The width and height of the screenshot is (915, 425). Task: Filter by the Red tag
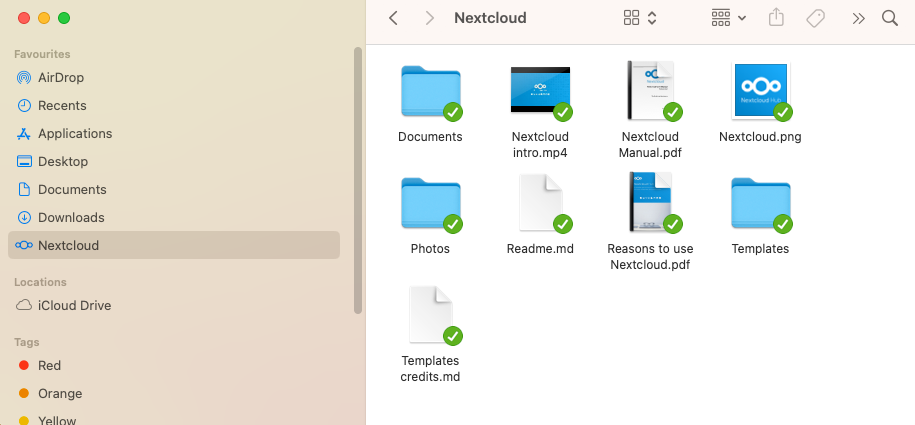pyautogui.click(x=174, y=365)
